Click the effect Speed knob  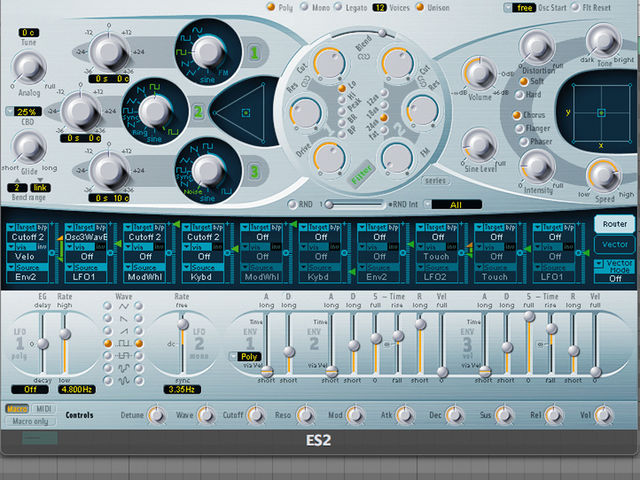(x=603, y=176)
